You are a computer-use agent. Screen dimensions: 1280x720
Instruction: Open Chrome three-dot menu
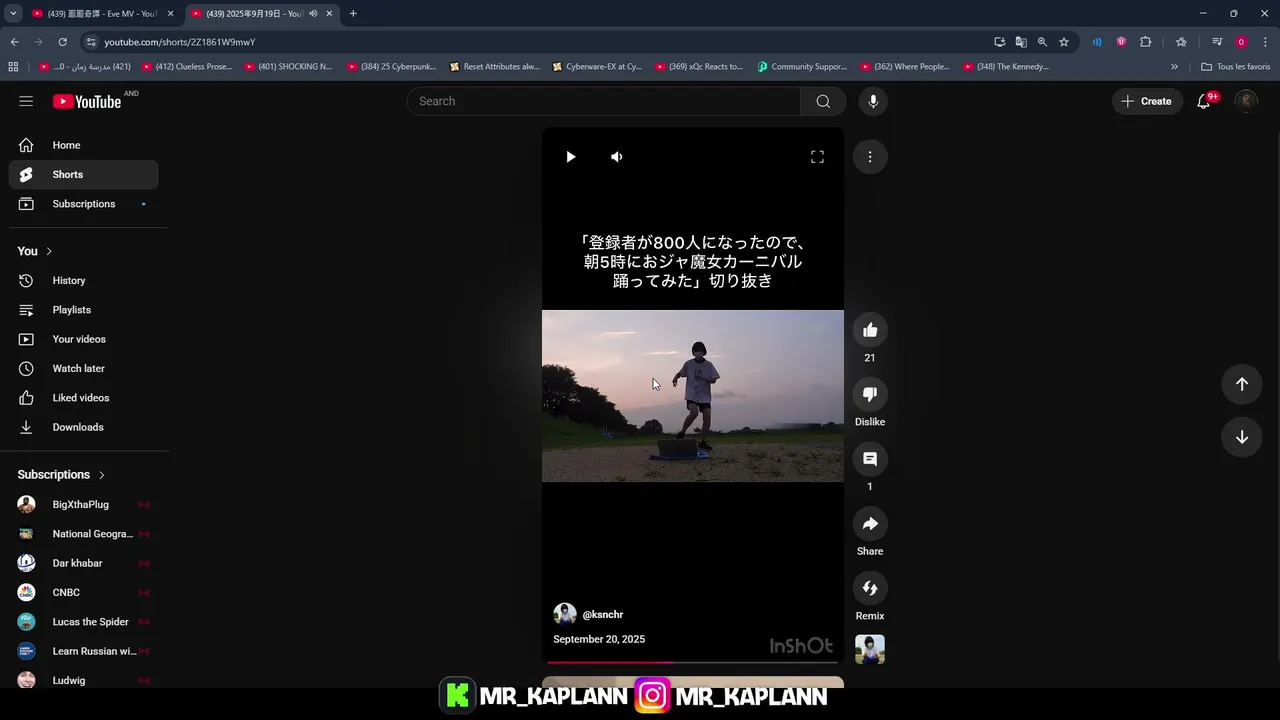coord(1266,42)
